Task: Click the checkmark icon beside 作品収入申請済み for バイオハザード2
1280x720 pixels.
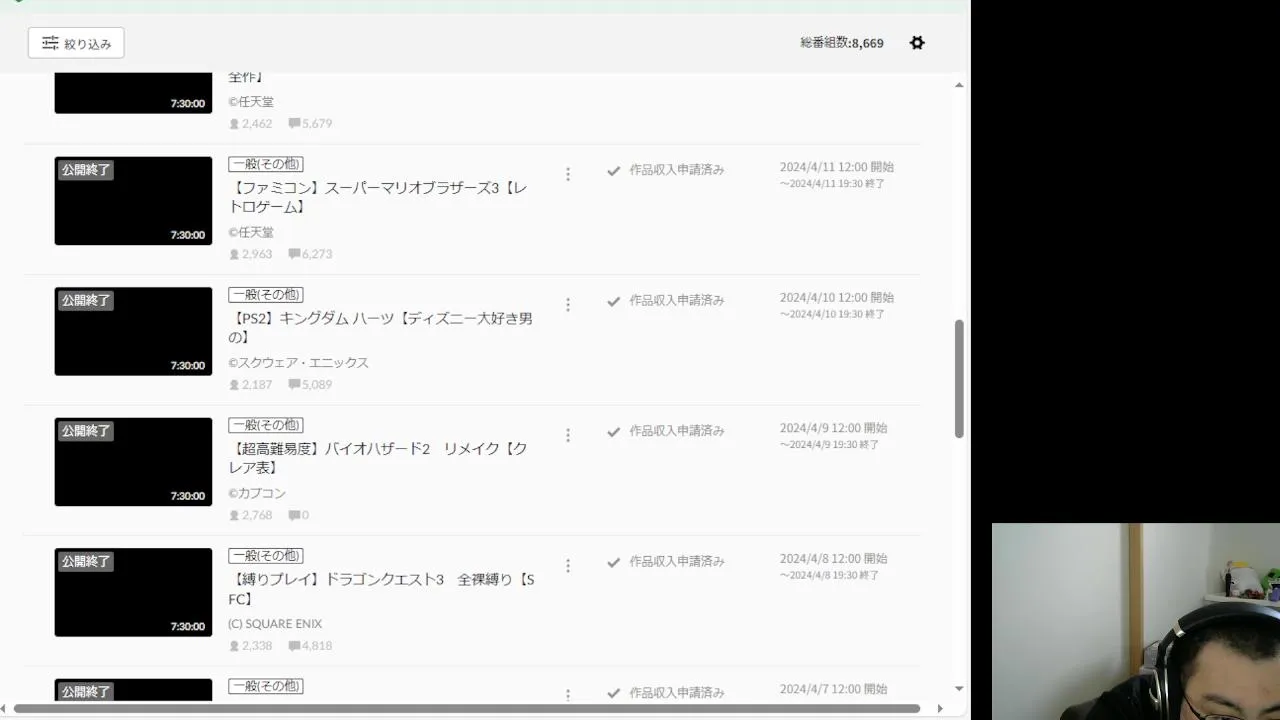Action: pyautogui.click(x=614, y=432)
